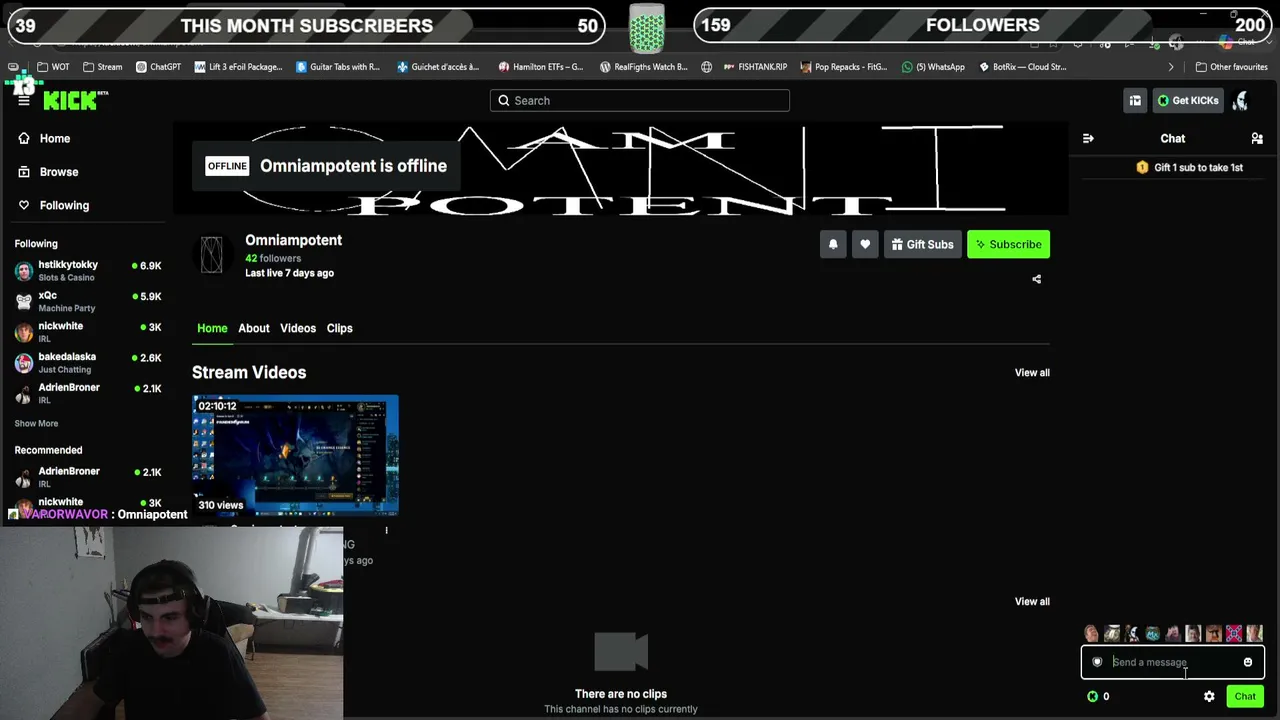View all Stream Videos
The width and height of the screenshot is (1280, 720).
pos(1032,373)
